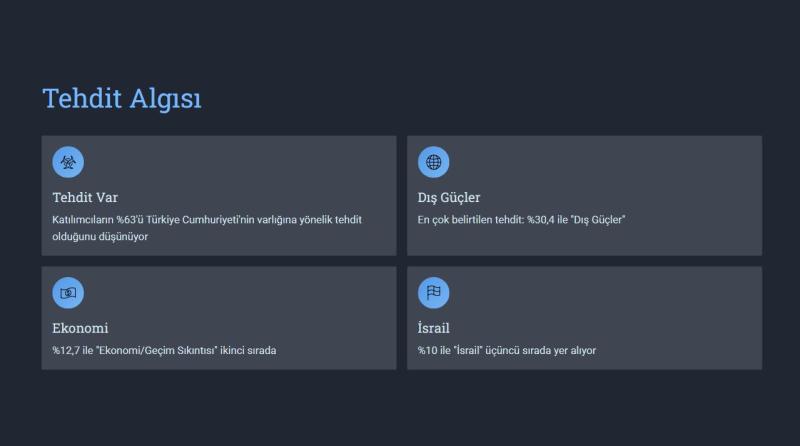Click the globe icon above Dış Güçler
The height and width of the screenshot is (446, 800).
pyautogui.click(x=433, y=162)
